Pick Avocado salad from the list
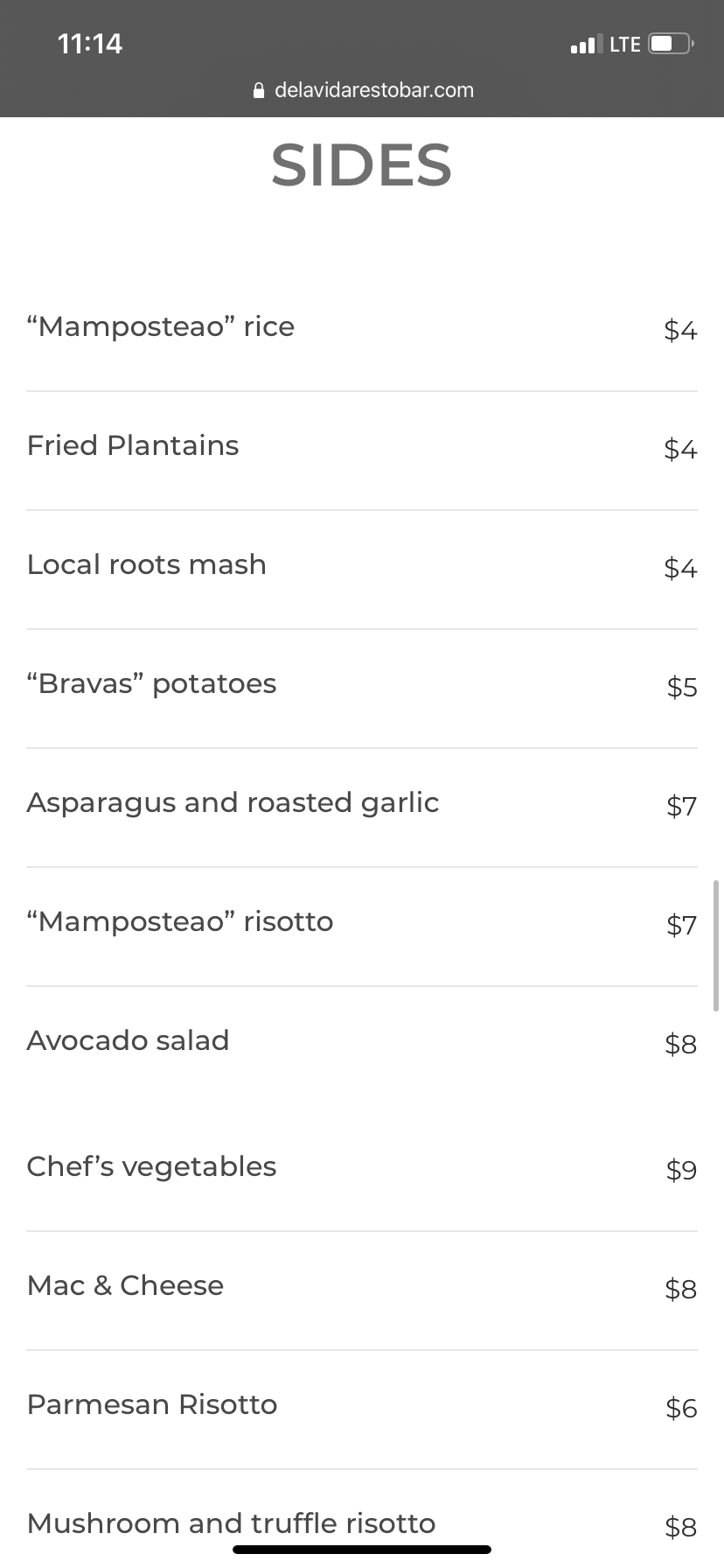The image size is (724, 1568). pyautogui.click(x=128, y=1041)
